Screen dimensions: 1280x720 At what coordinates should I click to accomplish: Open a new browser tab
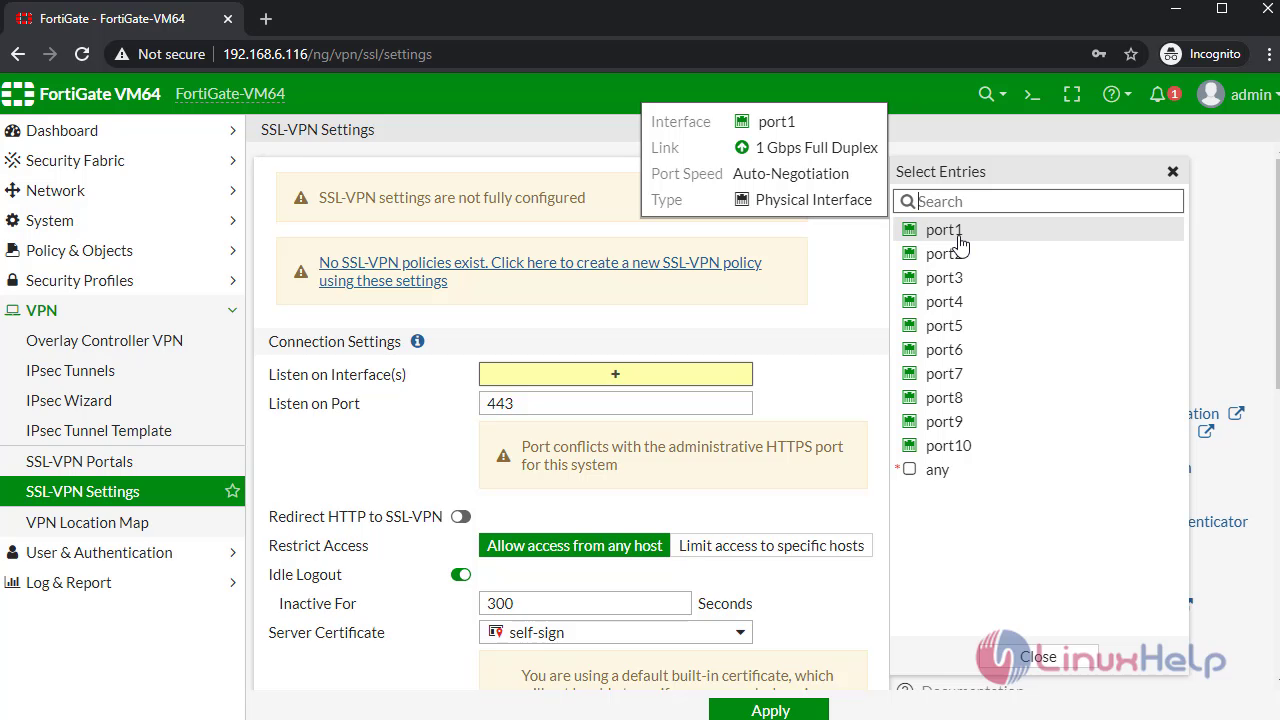coord(265,19)
